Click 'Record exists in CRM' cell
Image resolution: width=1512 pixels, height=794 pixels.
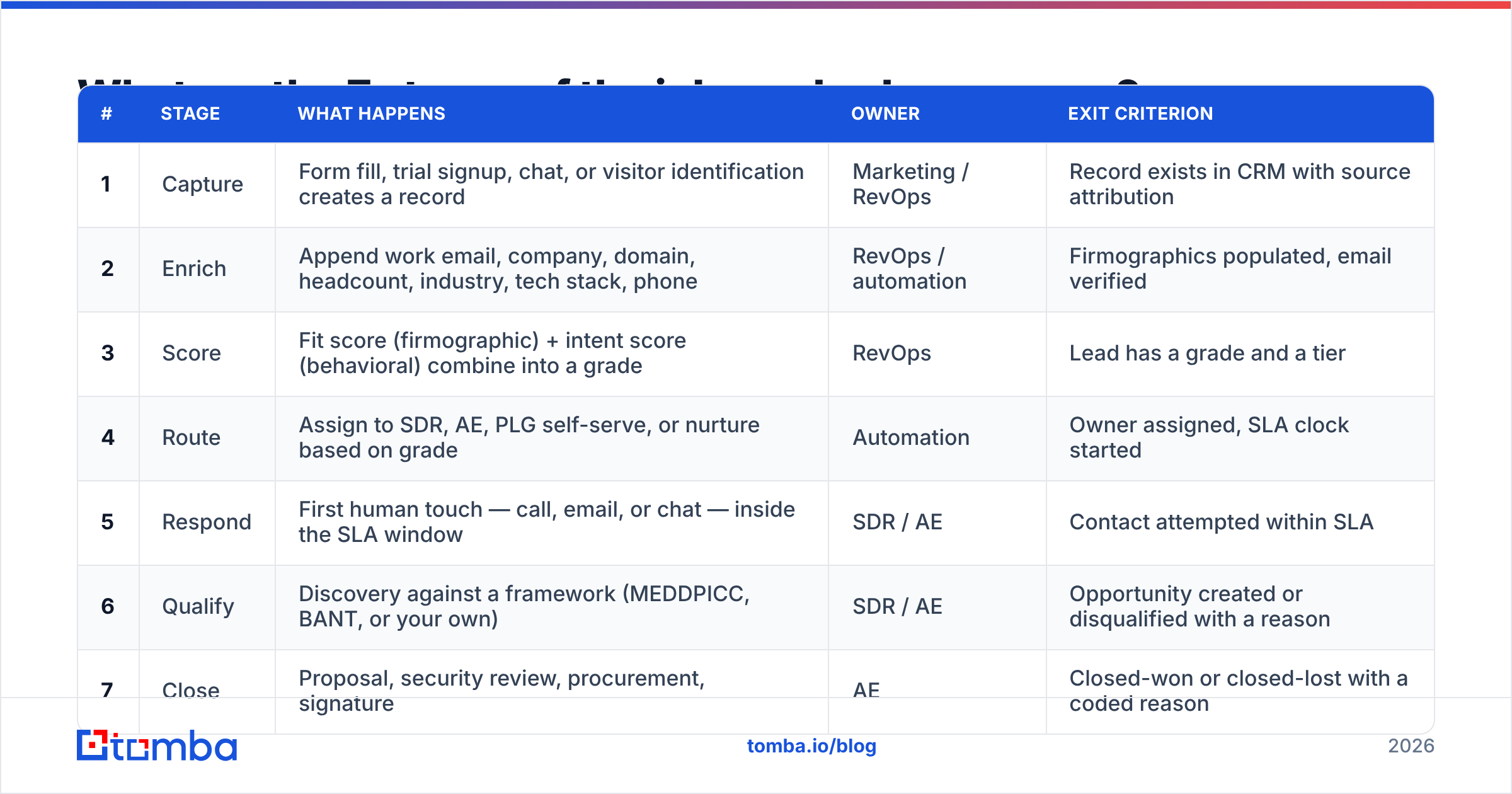point(1240,185)
